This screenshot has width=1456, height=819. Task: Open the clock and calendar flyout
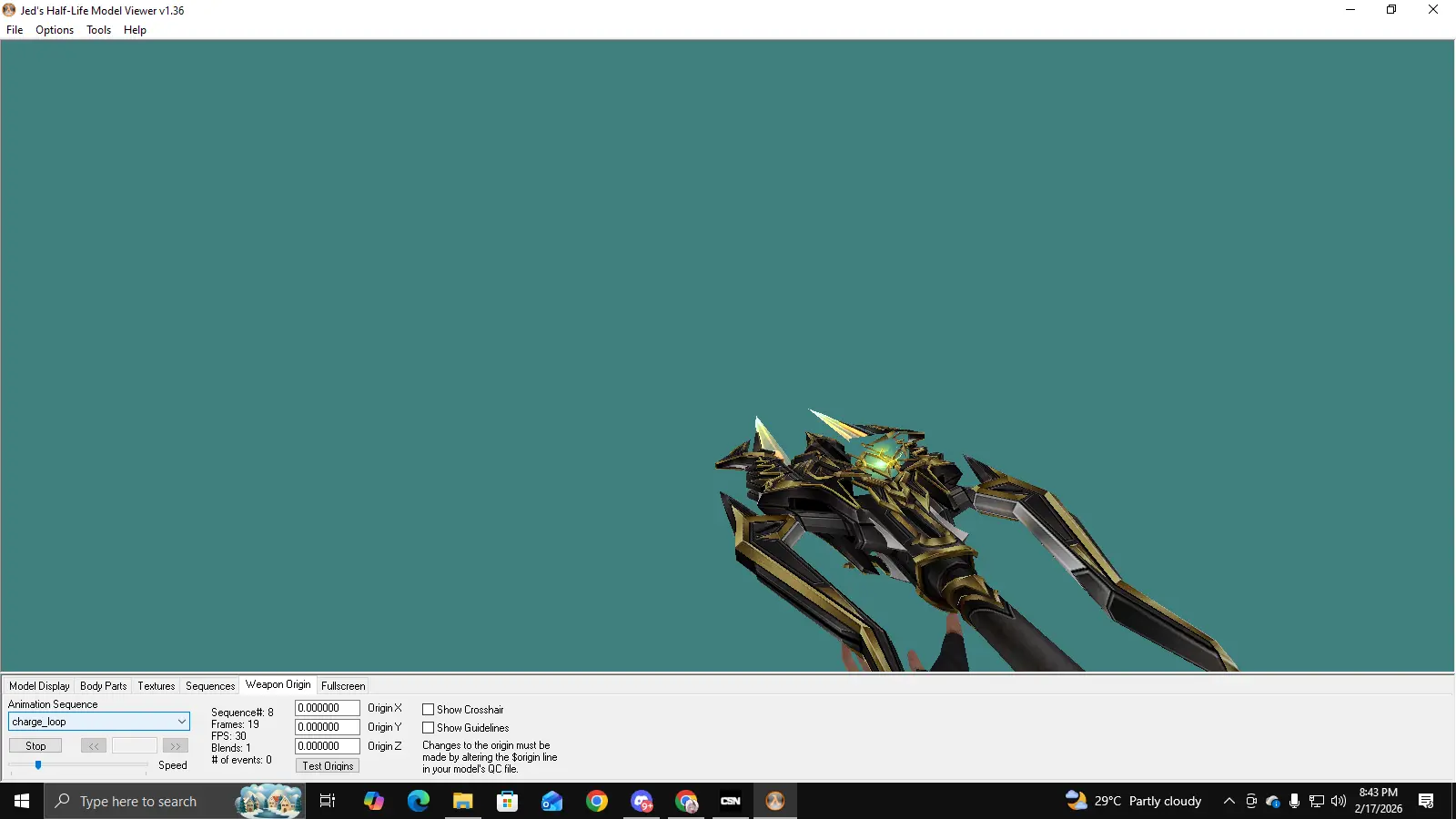click(x=1378, y=801)
